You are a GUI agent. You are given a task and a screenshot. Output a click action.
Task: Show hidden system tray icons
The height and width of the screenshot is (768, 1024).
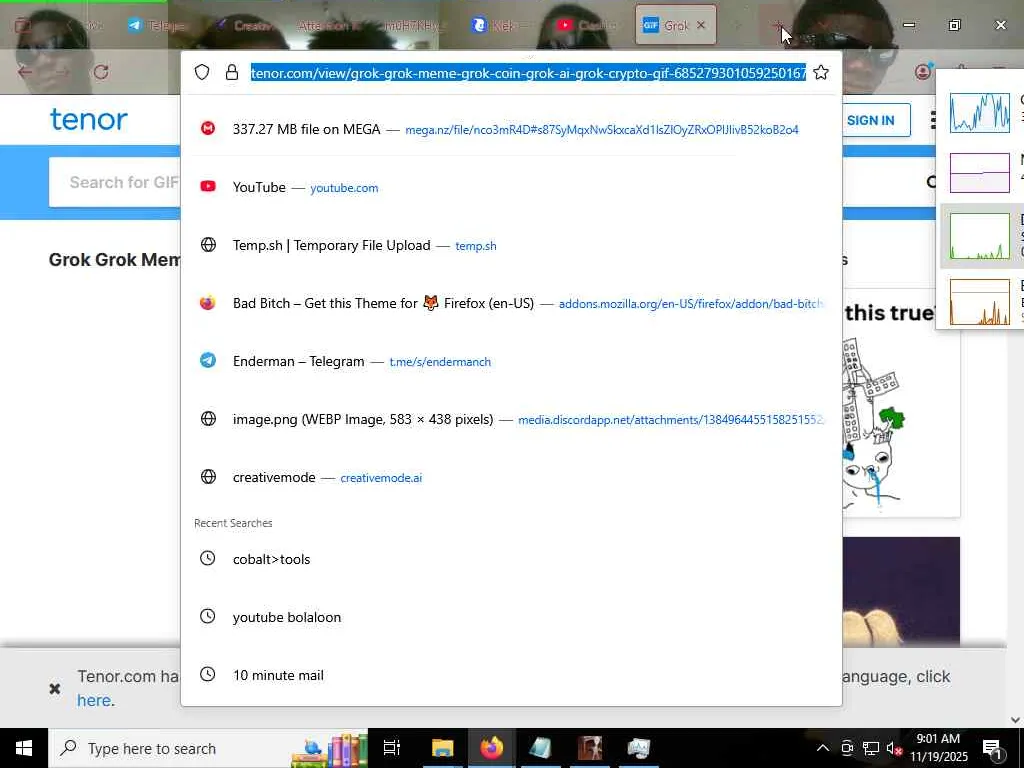coord(823,748)
